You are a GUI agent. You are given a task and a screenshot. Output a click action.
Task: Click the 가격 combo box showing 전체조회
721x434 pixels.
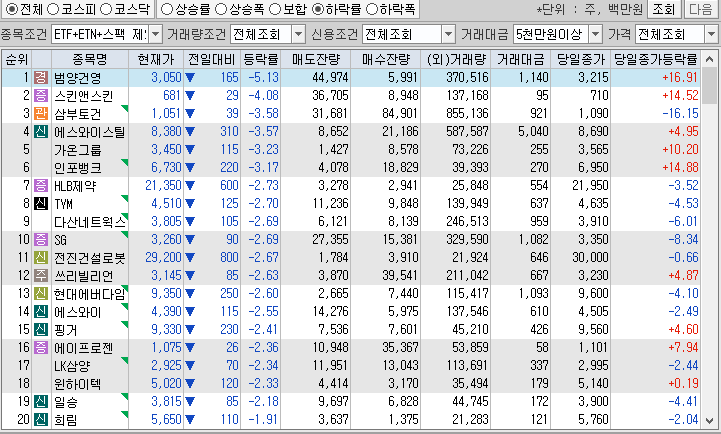[x=676, y=34]
